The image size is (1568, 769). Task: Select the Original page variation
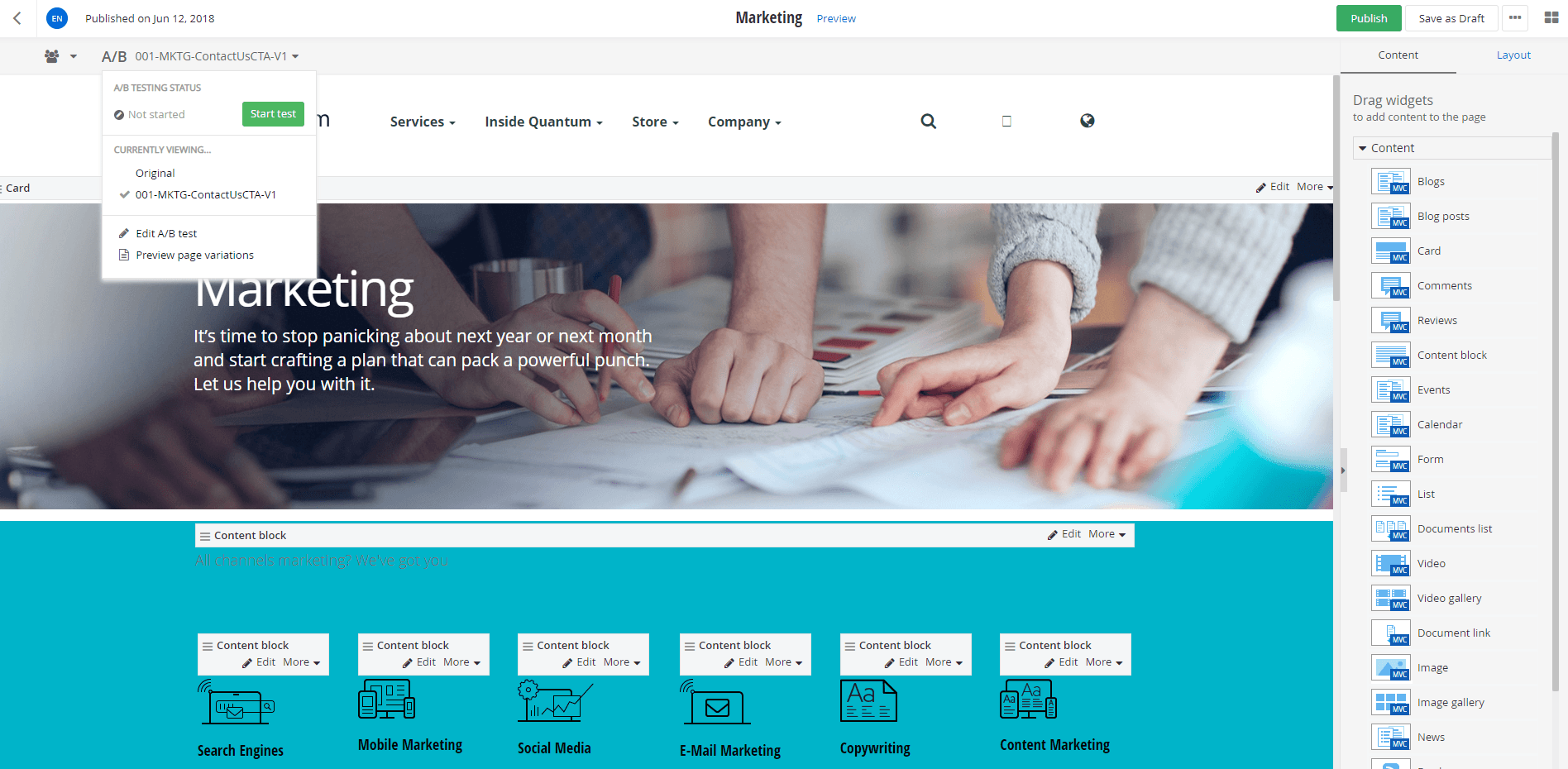point(155,173)
